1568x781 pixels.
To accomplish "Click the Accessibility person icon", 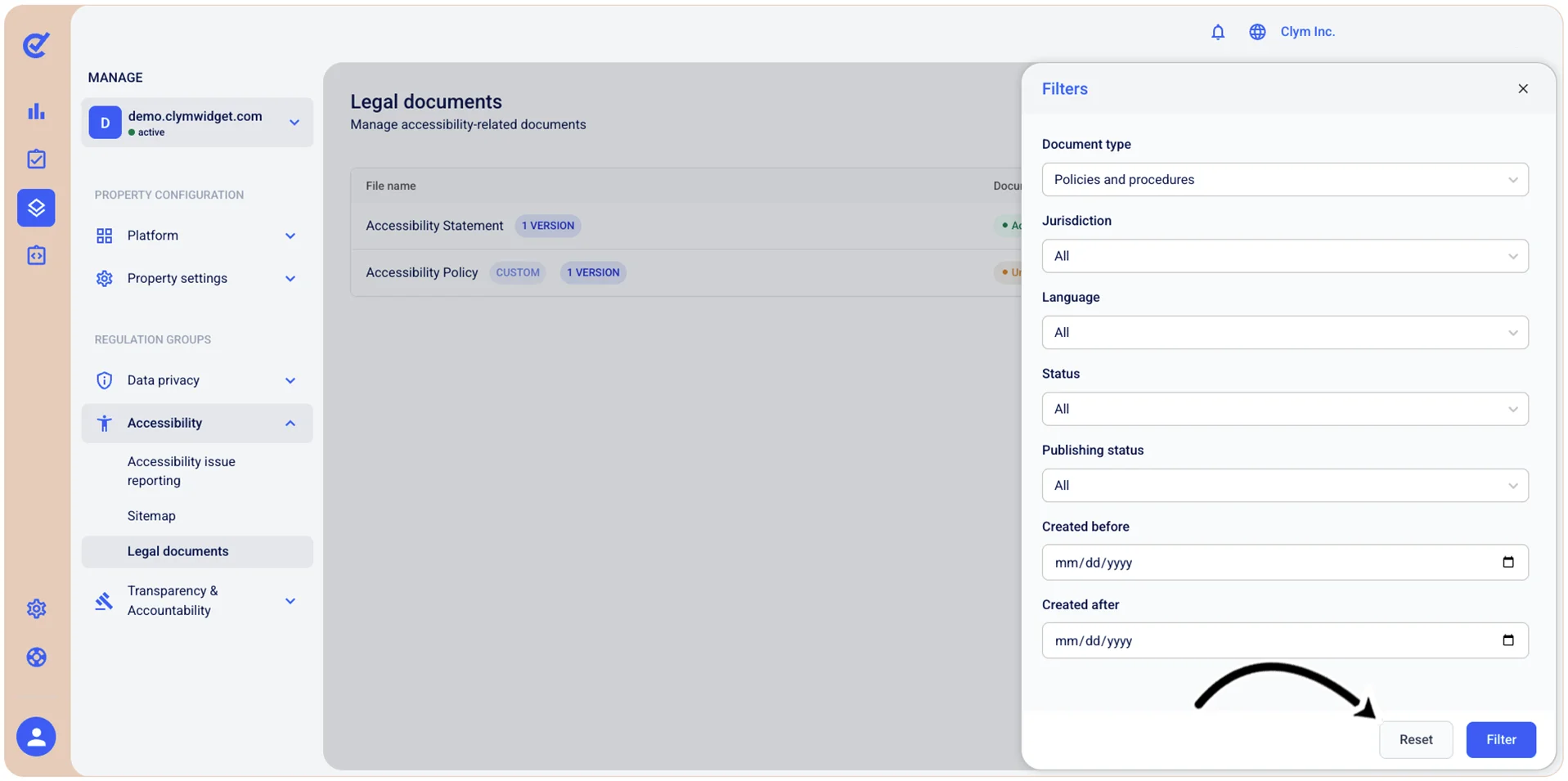I will (x=104, y=423).
